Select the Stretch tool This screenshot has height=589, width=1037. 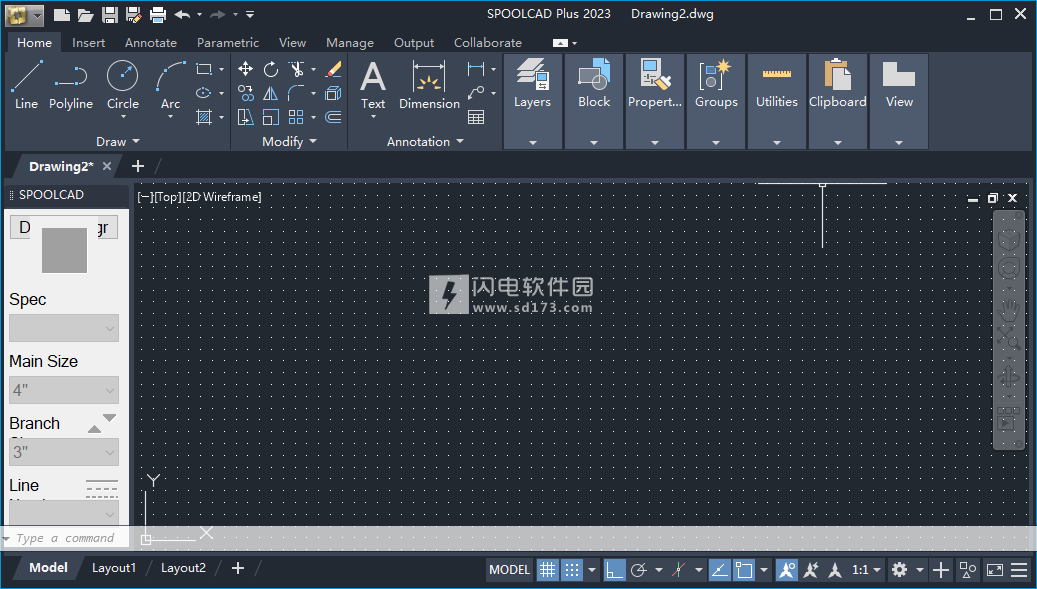point(245,118)
